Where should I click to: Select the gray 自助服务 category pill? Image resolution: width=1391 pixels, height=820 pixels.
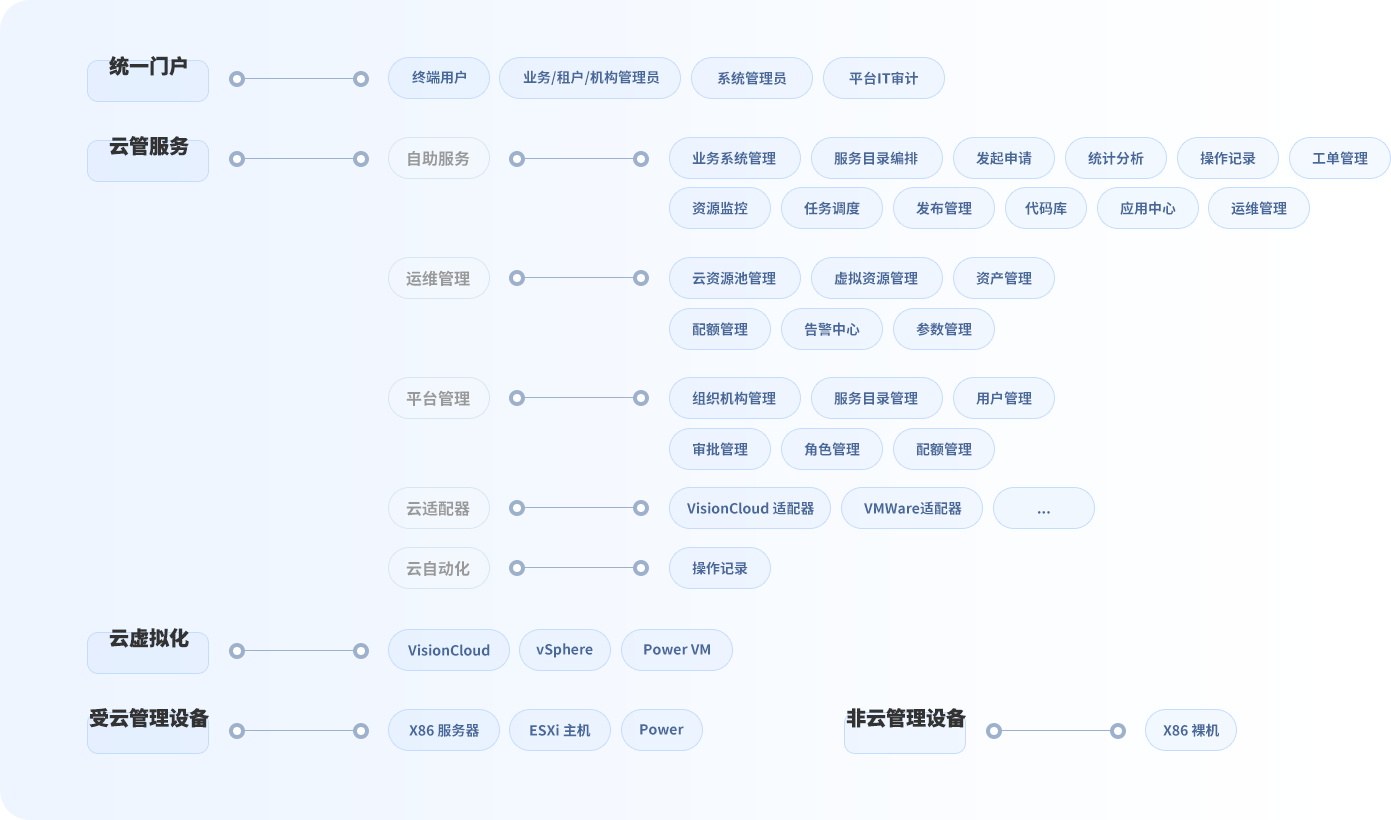[x=439, y=158]
